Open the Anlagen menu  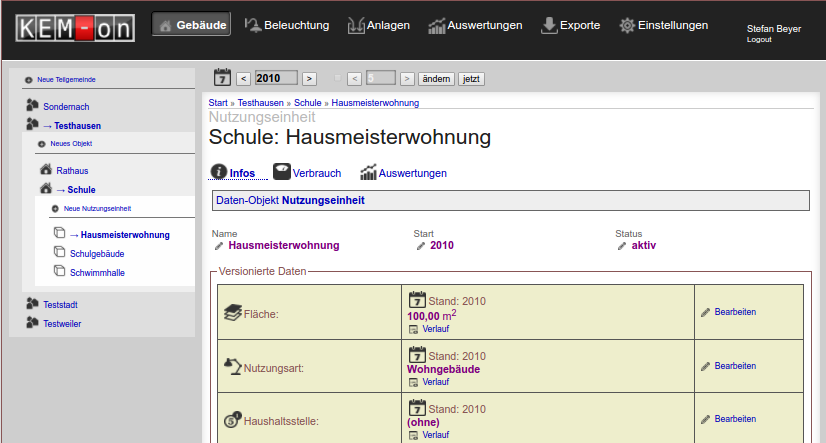(x=379, y=25)
